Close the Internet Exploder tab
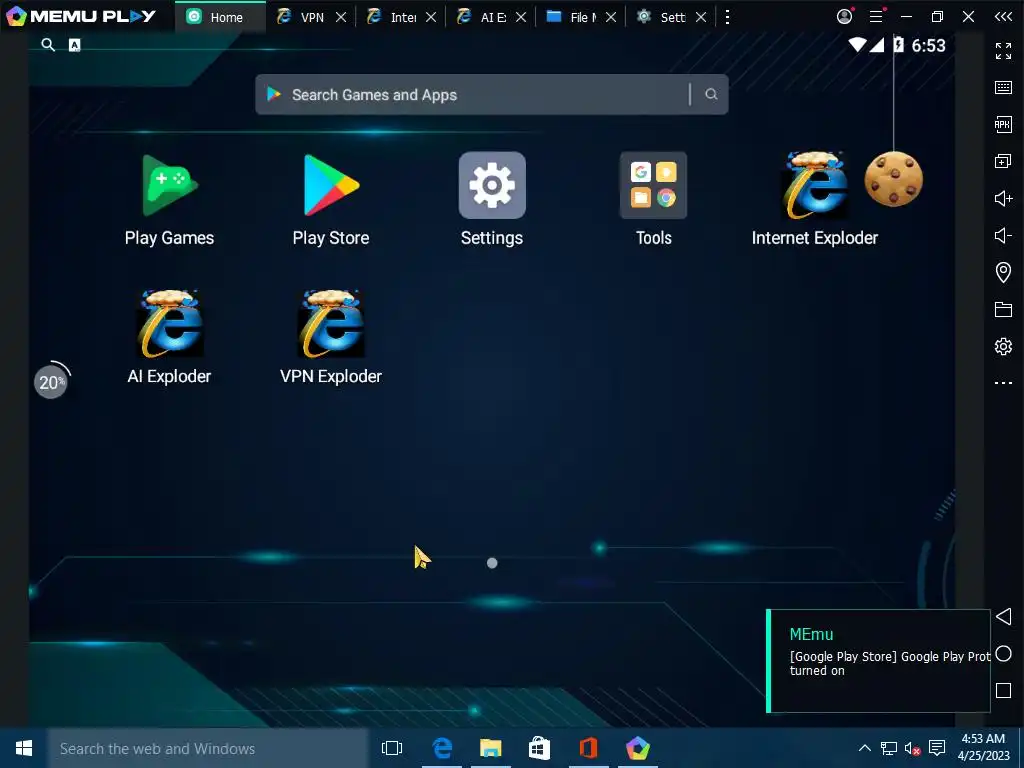Viewport: 1024px width, 768px height. pos(431,18)
